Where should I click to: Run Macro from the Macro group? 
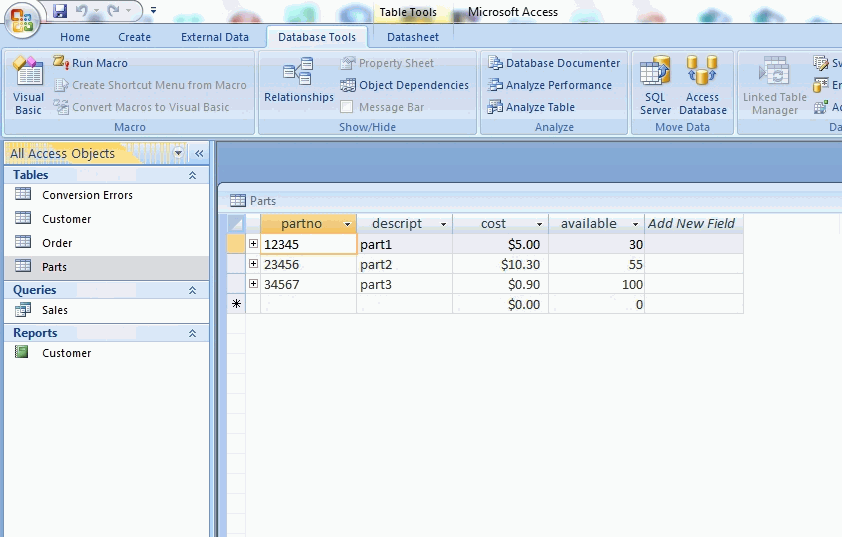[91, 63]
